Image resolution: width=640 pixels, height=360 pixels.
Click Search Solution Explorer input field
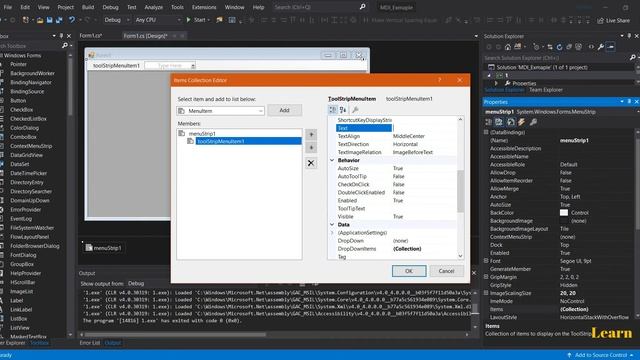click(556, 58)
